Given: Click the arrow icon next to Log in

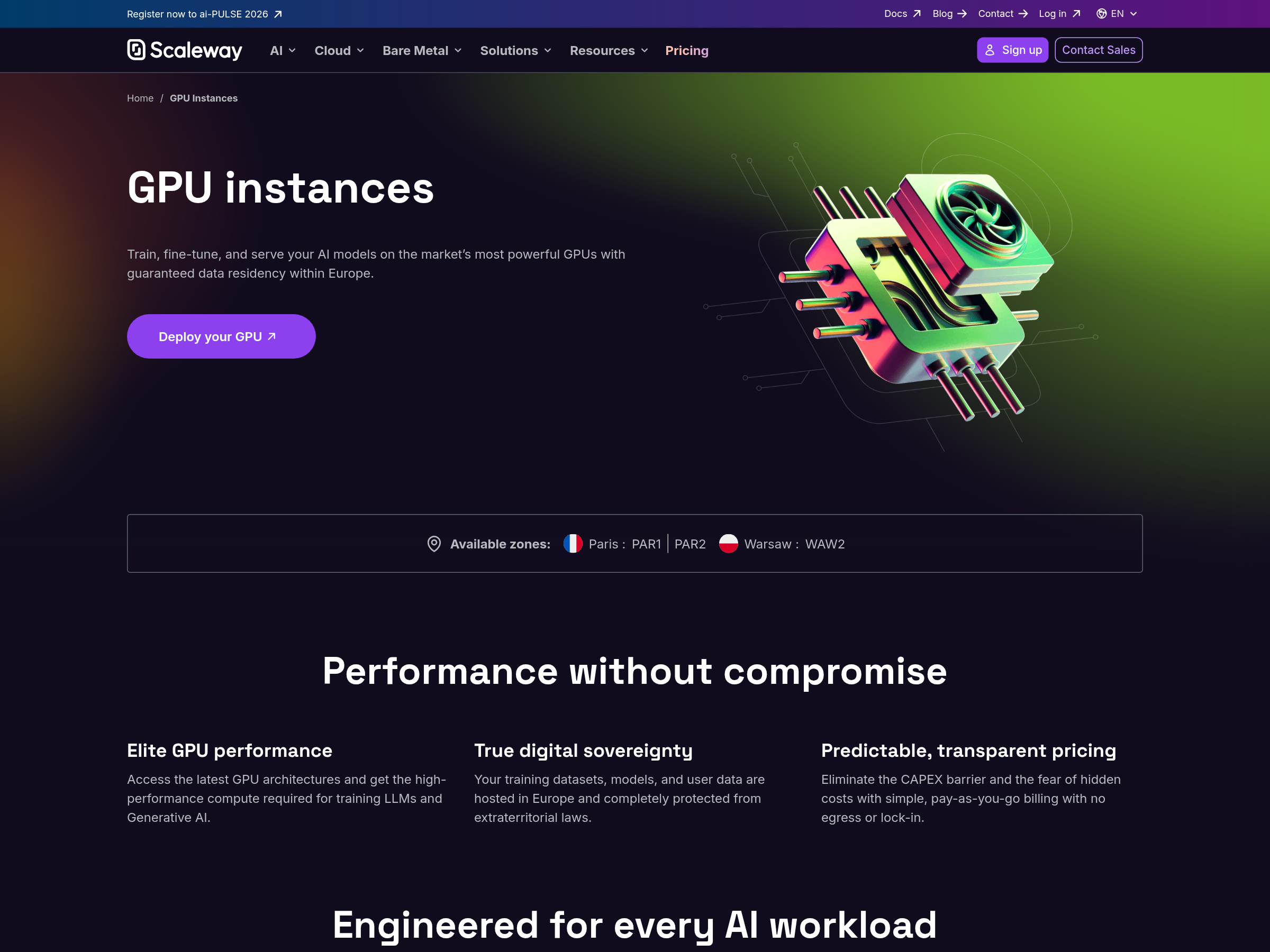Looking at the screenshot, I should [x=1076, y=14].
